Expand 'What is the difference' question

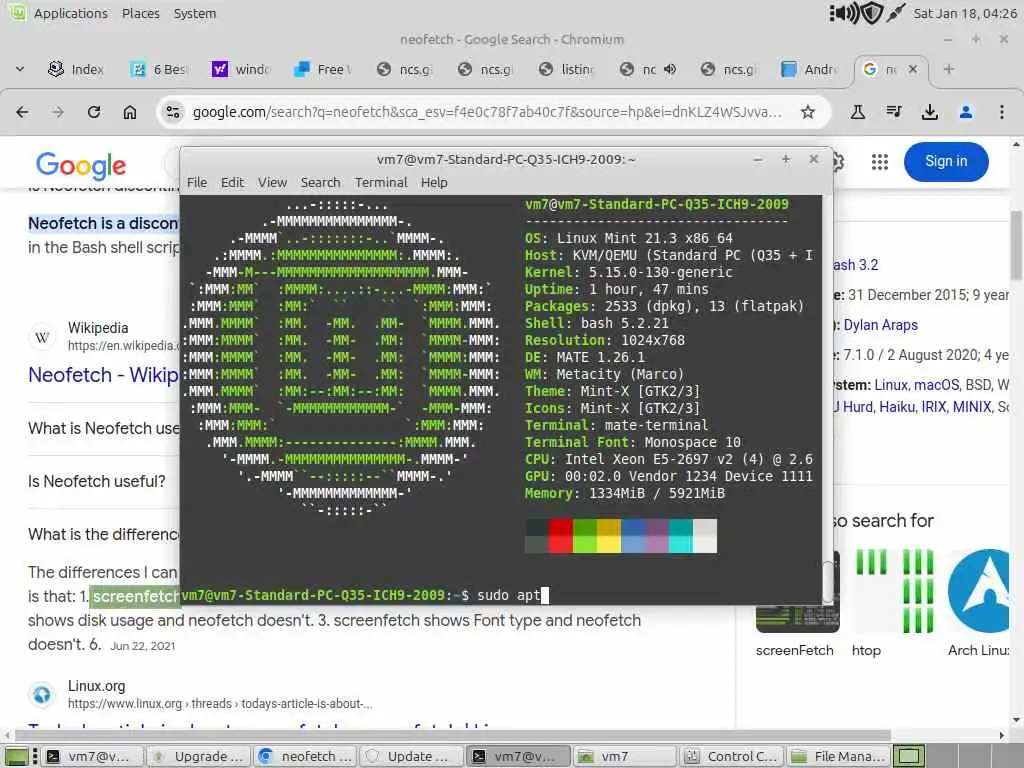103,534
